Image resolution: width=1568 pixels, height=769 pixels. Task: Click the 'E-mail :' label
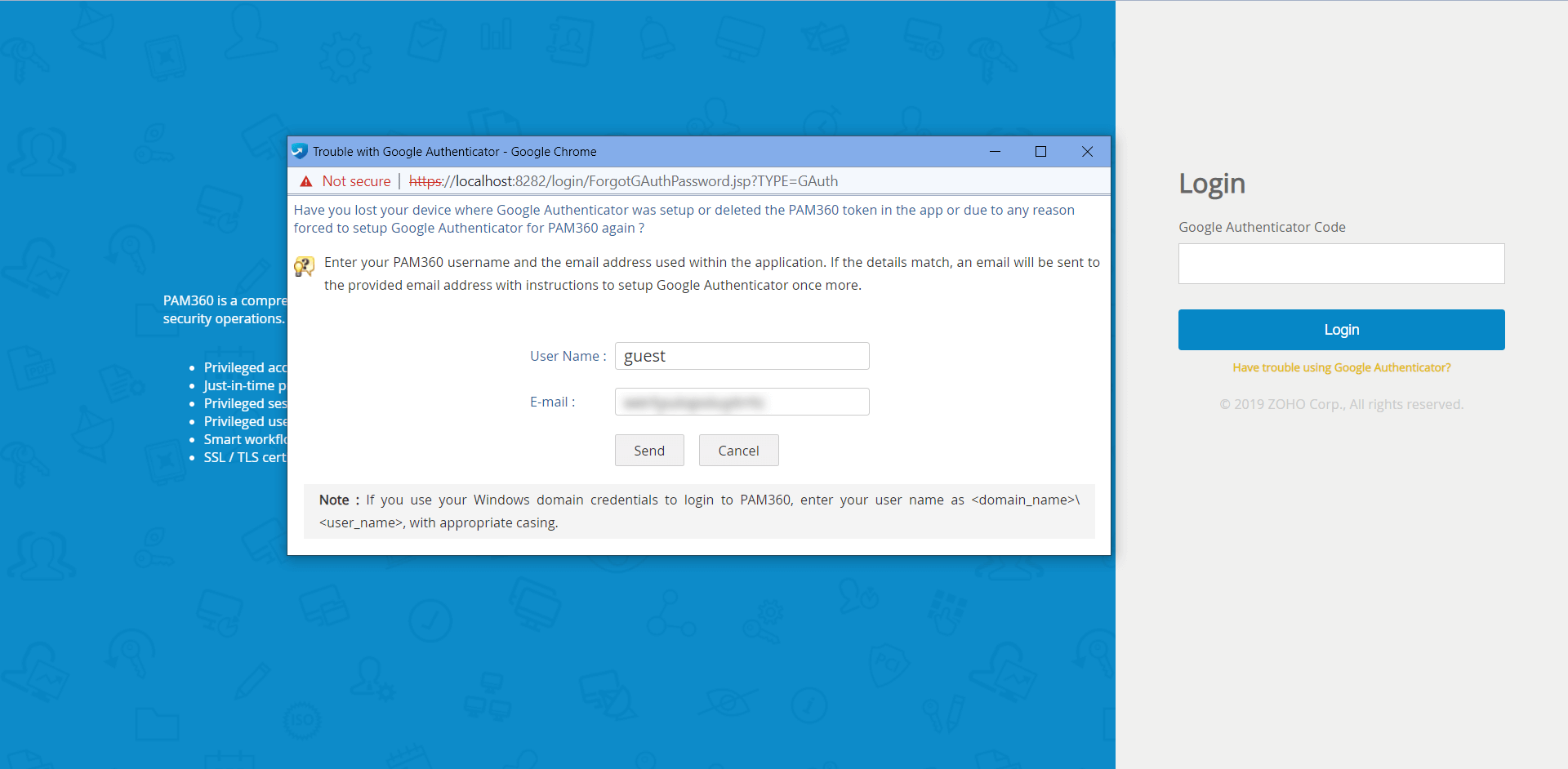point(553,402)
